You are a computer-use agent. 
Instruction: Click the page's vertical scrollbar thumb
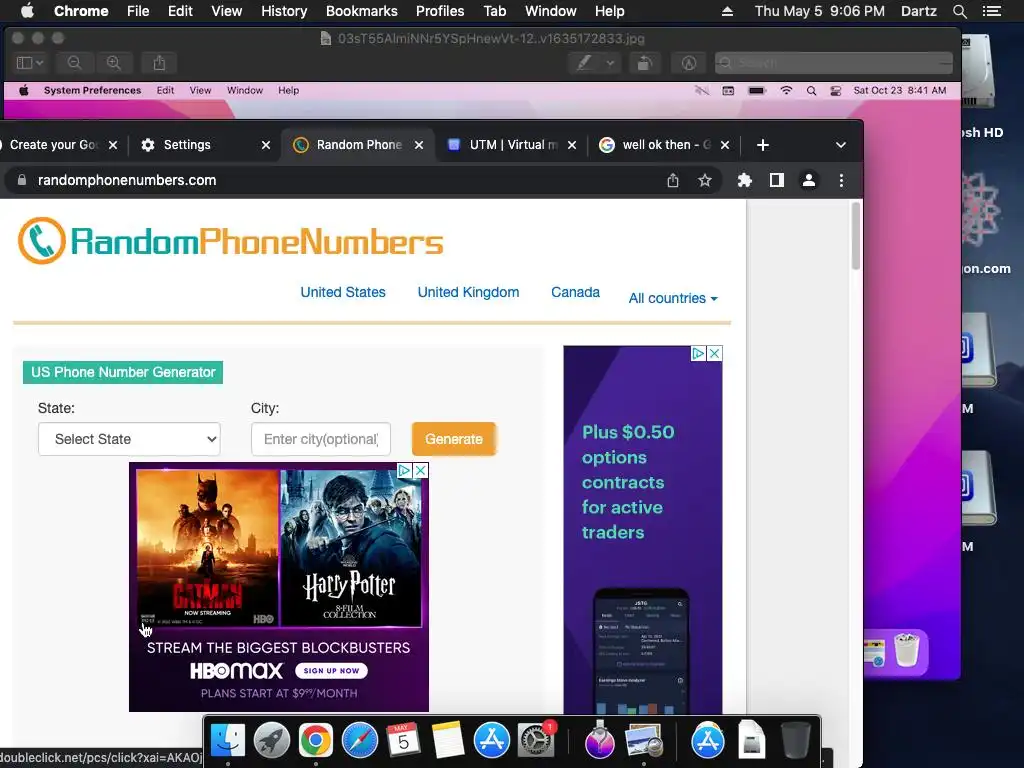856,236
